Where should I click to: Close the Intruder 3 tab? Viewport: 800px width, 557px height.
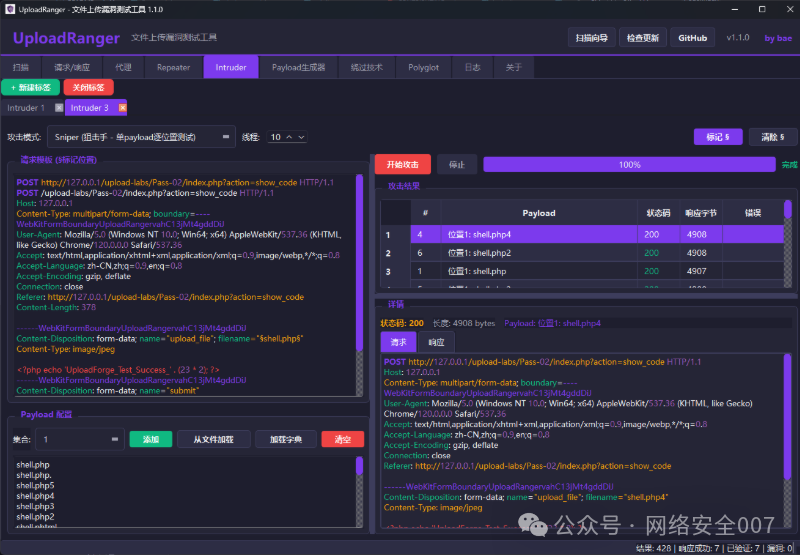pos(122,108)
